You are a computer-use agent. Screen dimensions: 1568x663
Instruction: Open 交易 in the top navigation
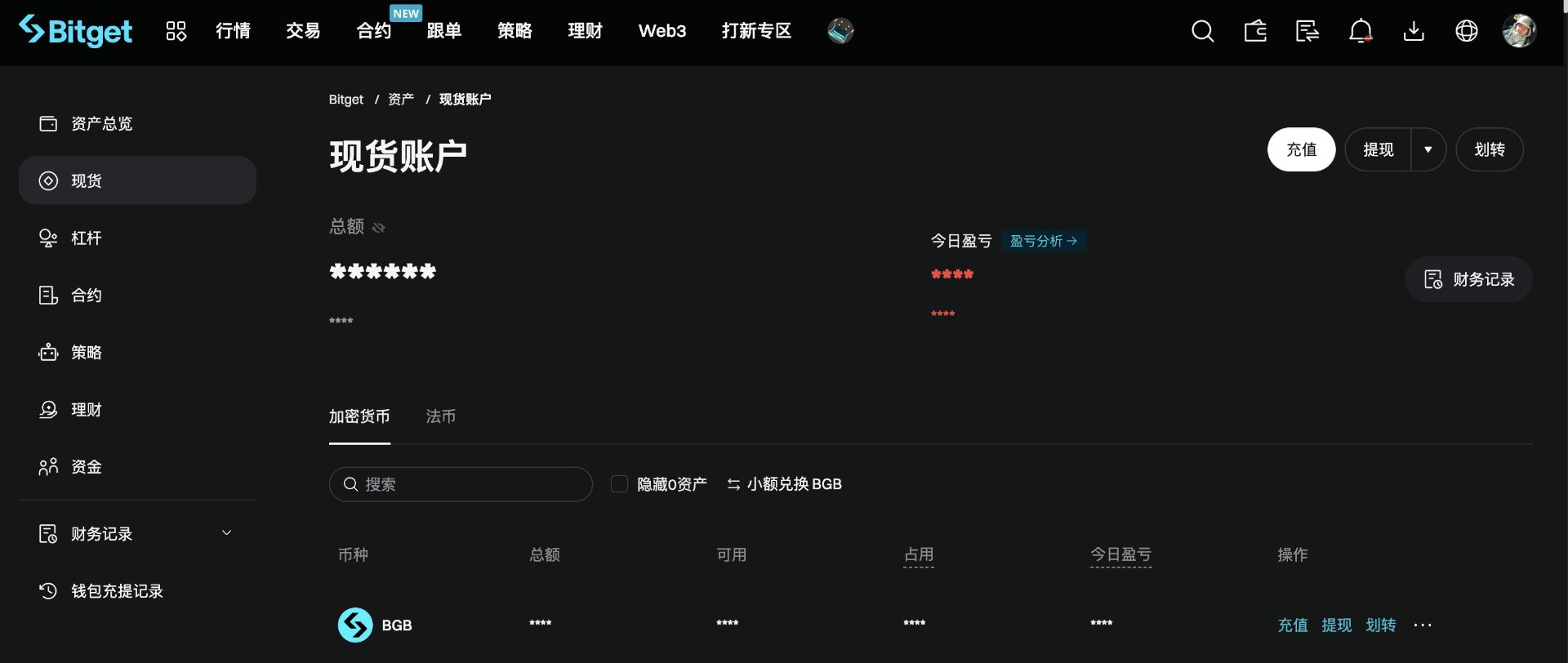pos(303,31)
